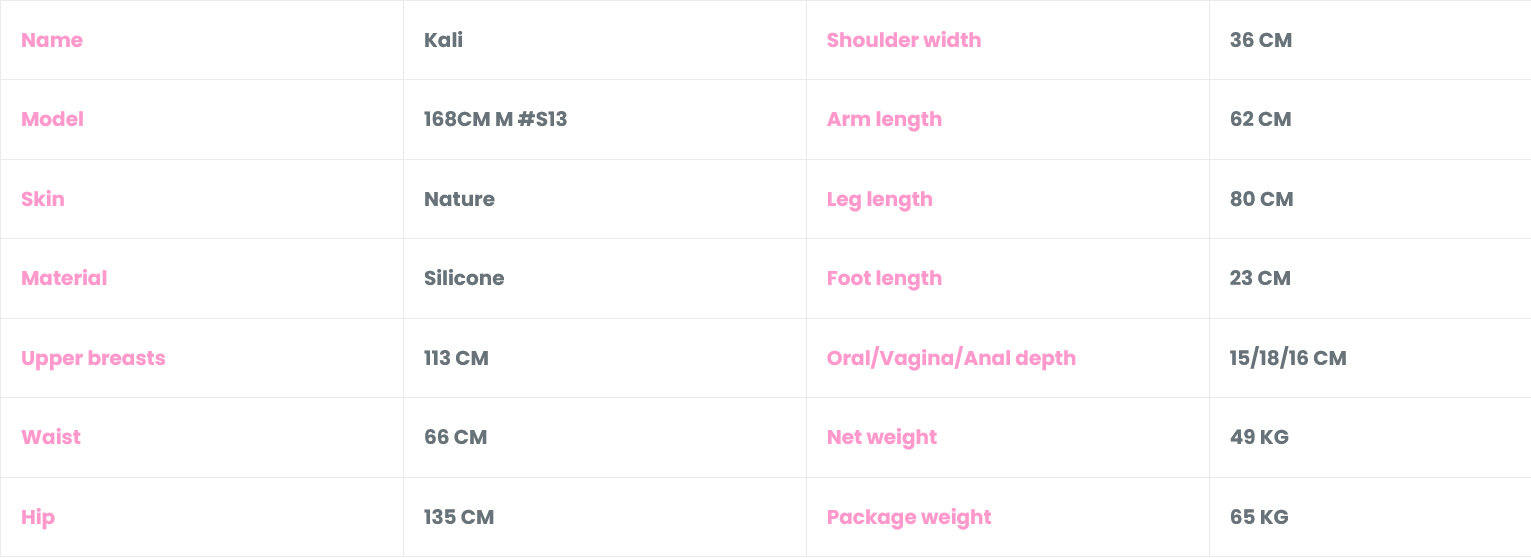1531x558 pixels.
Task: Select the 66 CM waist value
Action: point(455,437)
